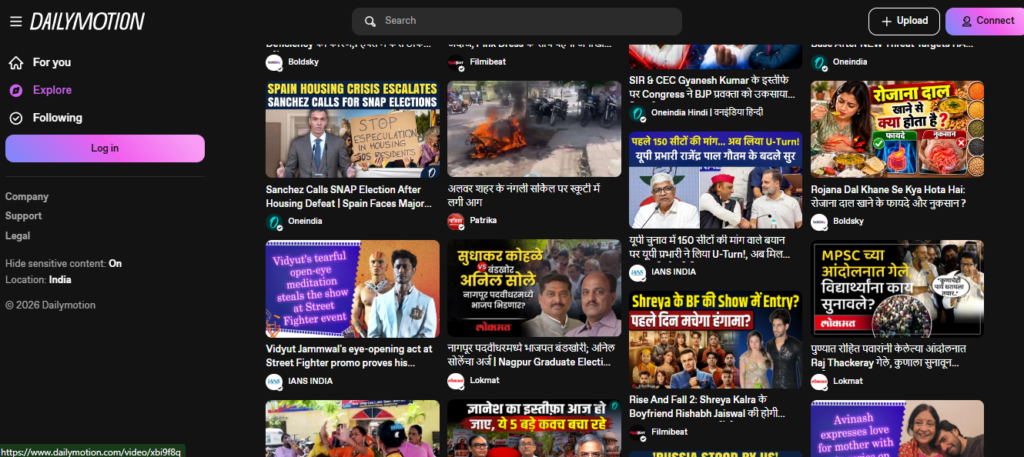Click the For you home icon

[16, 63]
